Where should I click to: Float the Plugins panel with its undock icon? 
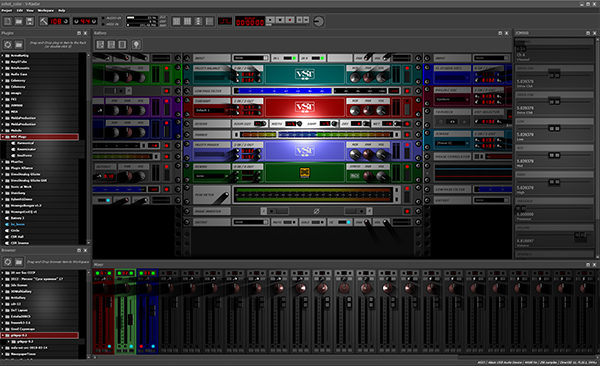[79, 33]
